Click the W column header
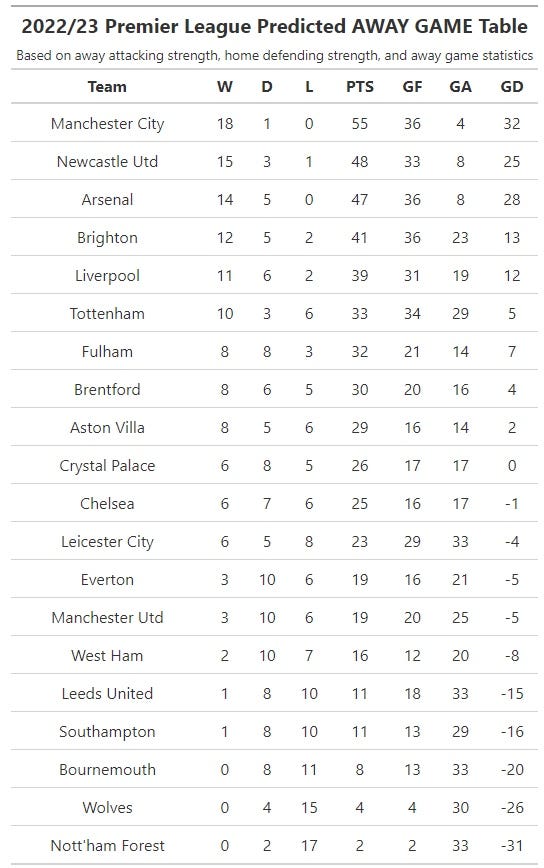The height and width of the screenshot is (868, 544). click(x=225, y=87)
